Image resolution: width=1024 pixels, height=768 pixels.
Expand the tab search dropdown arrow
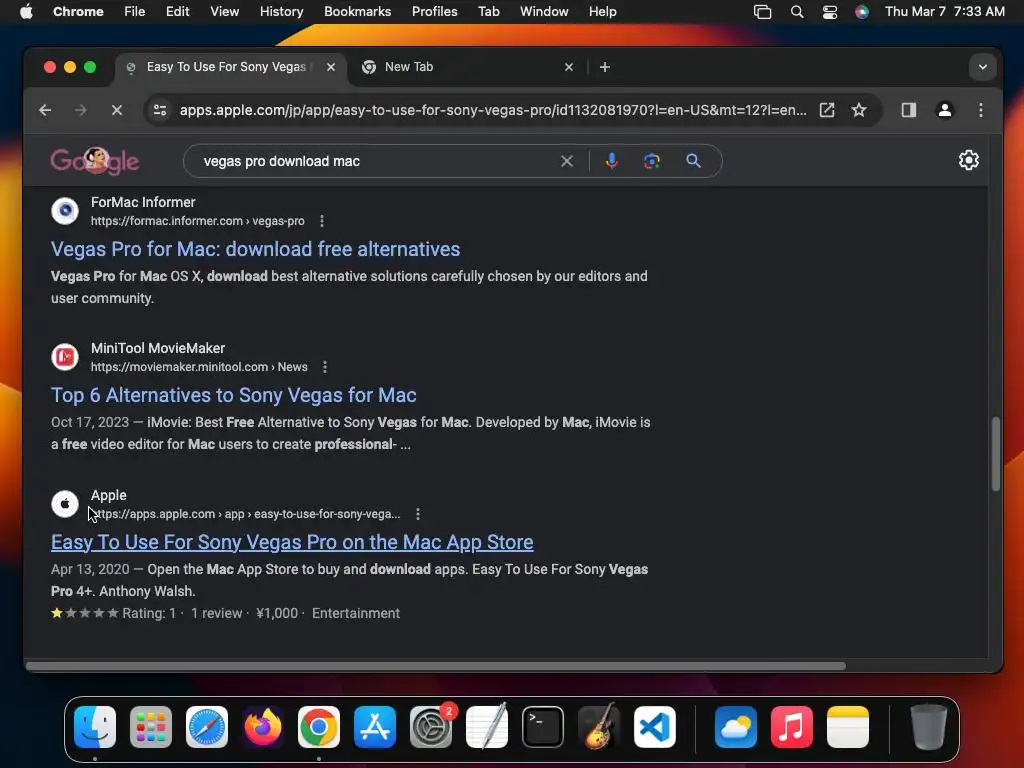(982, 67)
